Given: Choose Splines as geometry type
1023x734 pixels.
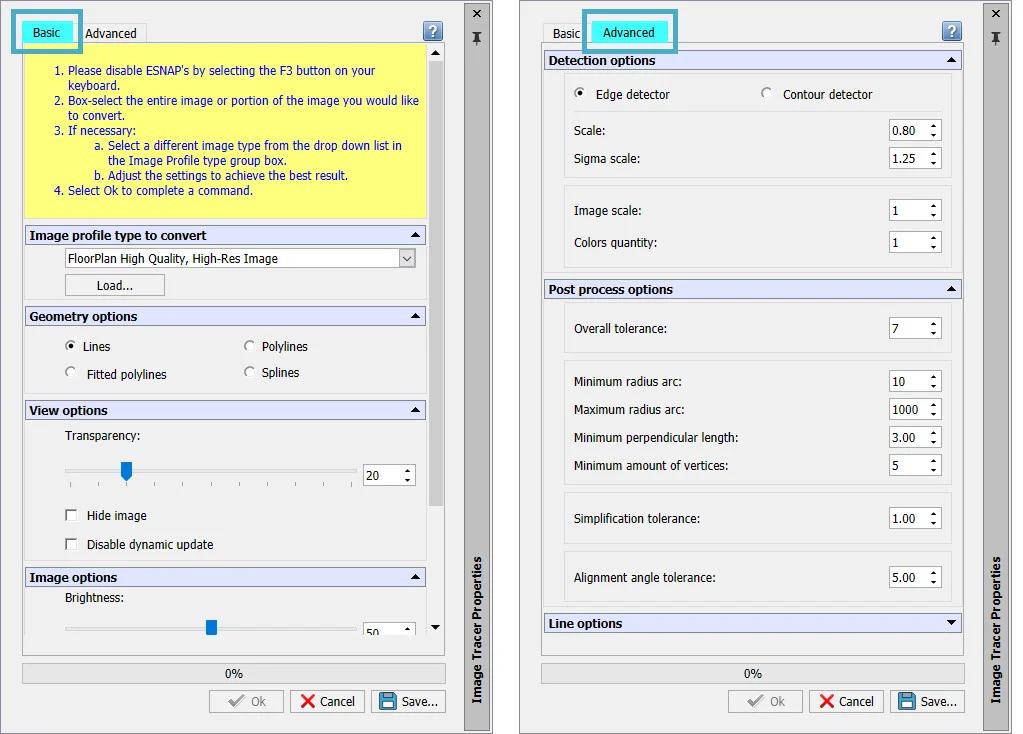Looking at the screenshot, I should pos(250,372).
